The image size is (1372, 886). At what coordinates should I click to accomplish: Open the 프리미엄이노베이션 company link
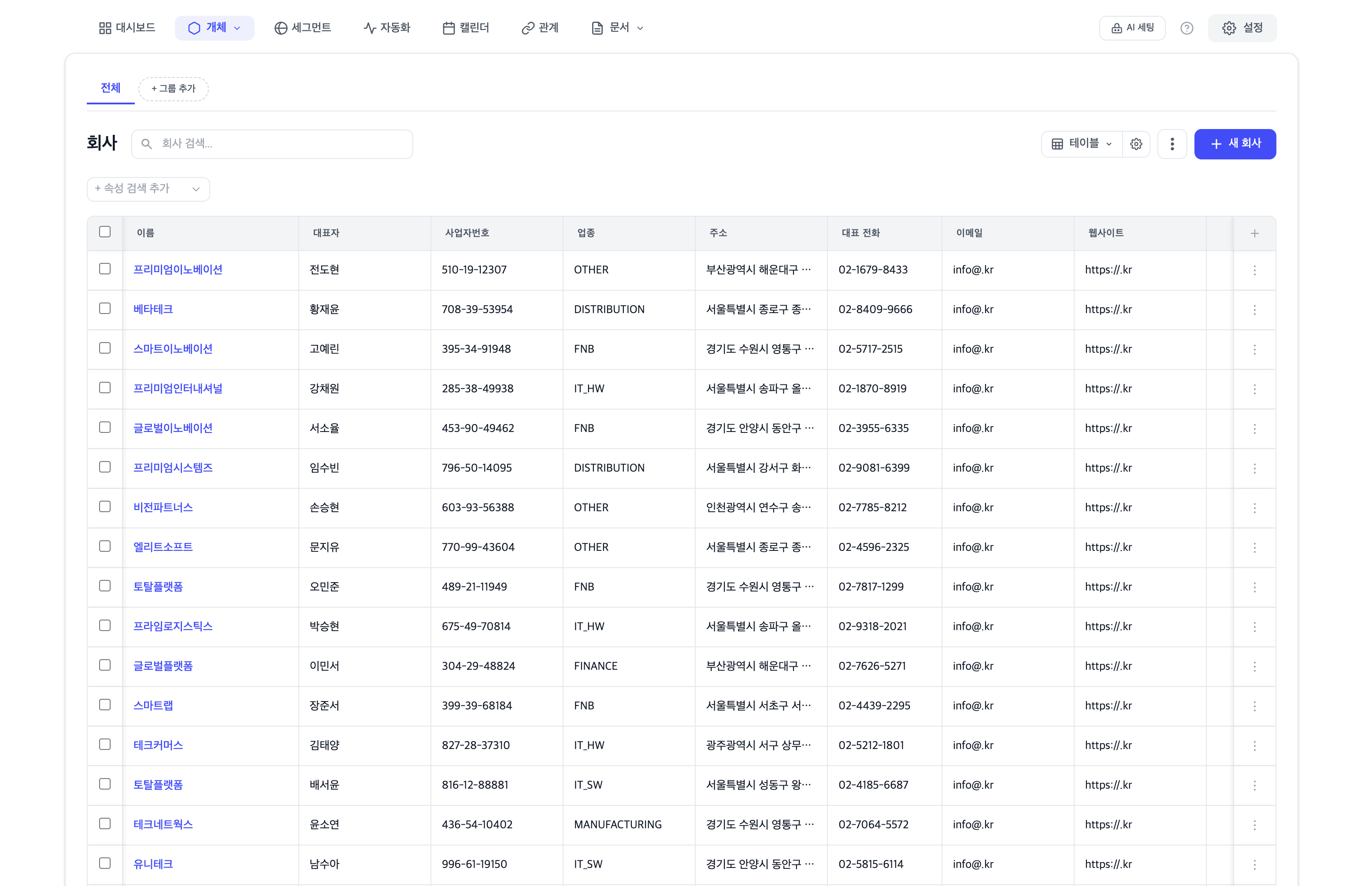[x=178, y=269]
